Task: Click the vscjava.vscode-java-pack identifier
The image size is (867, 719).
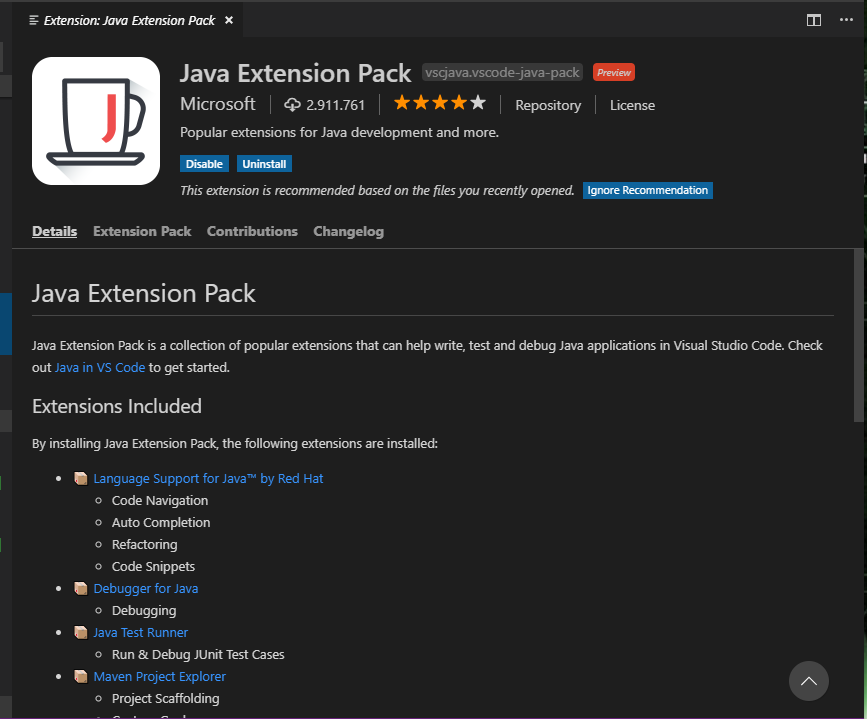Action: pos(502,72)
